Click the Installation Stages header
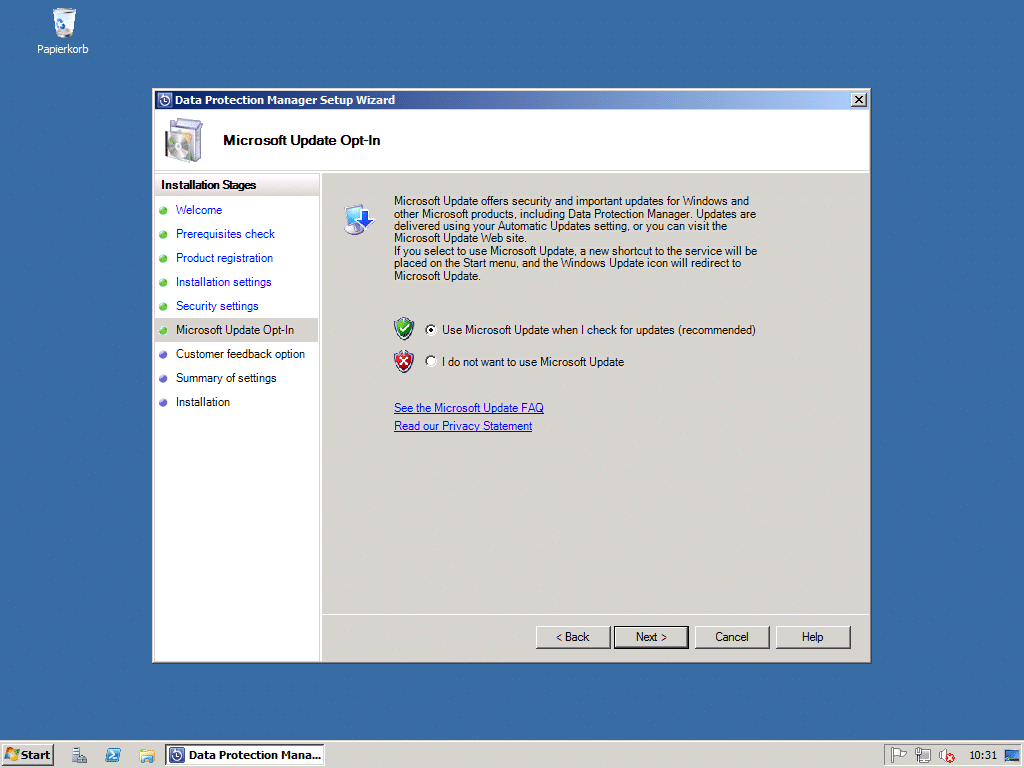Image resolution: width=1024 pixels, height=768 pixels. coord(208,185)
